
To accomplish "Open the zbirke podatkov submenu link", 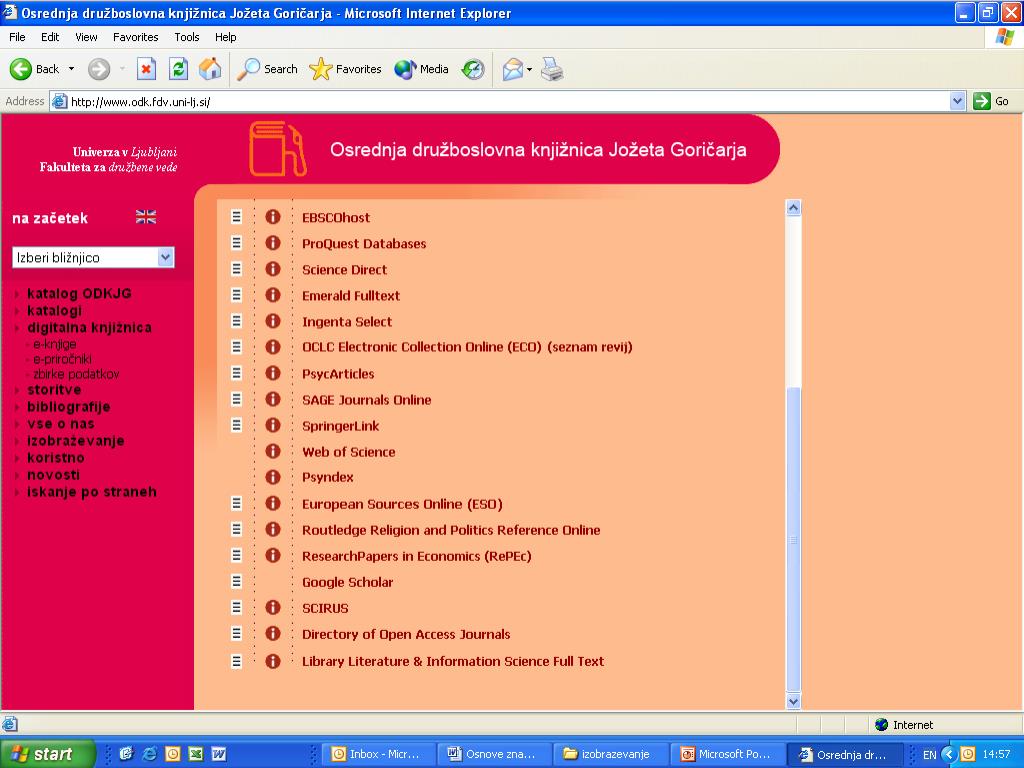I will click(76, 374).
